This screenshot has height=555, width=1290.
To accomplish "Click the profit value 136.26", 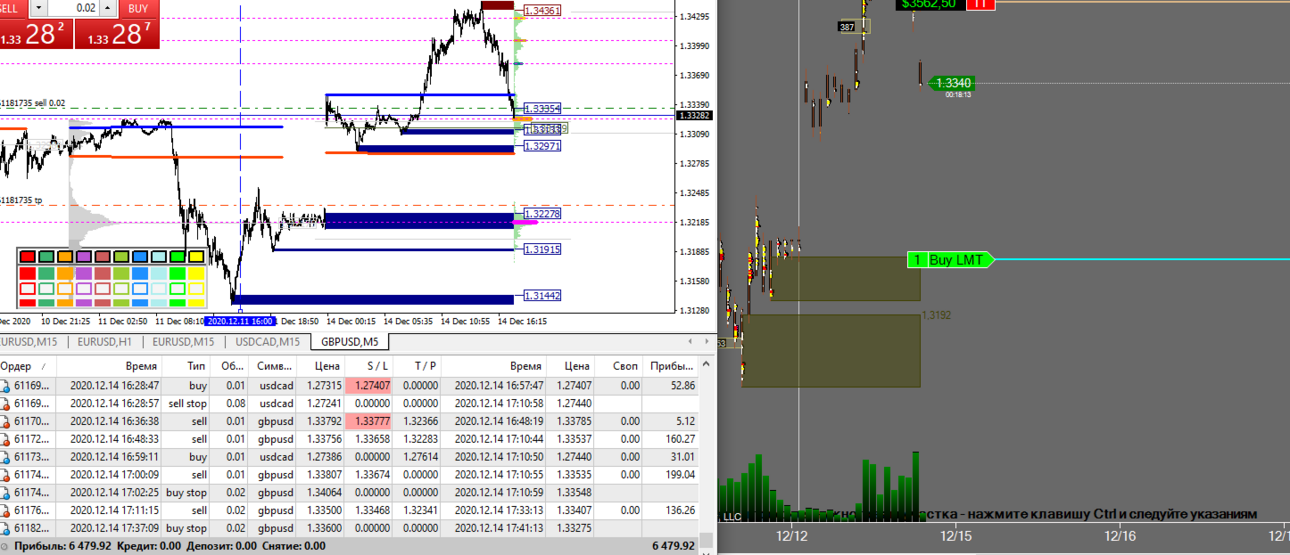I will click(x=679, y=510).
